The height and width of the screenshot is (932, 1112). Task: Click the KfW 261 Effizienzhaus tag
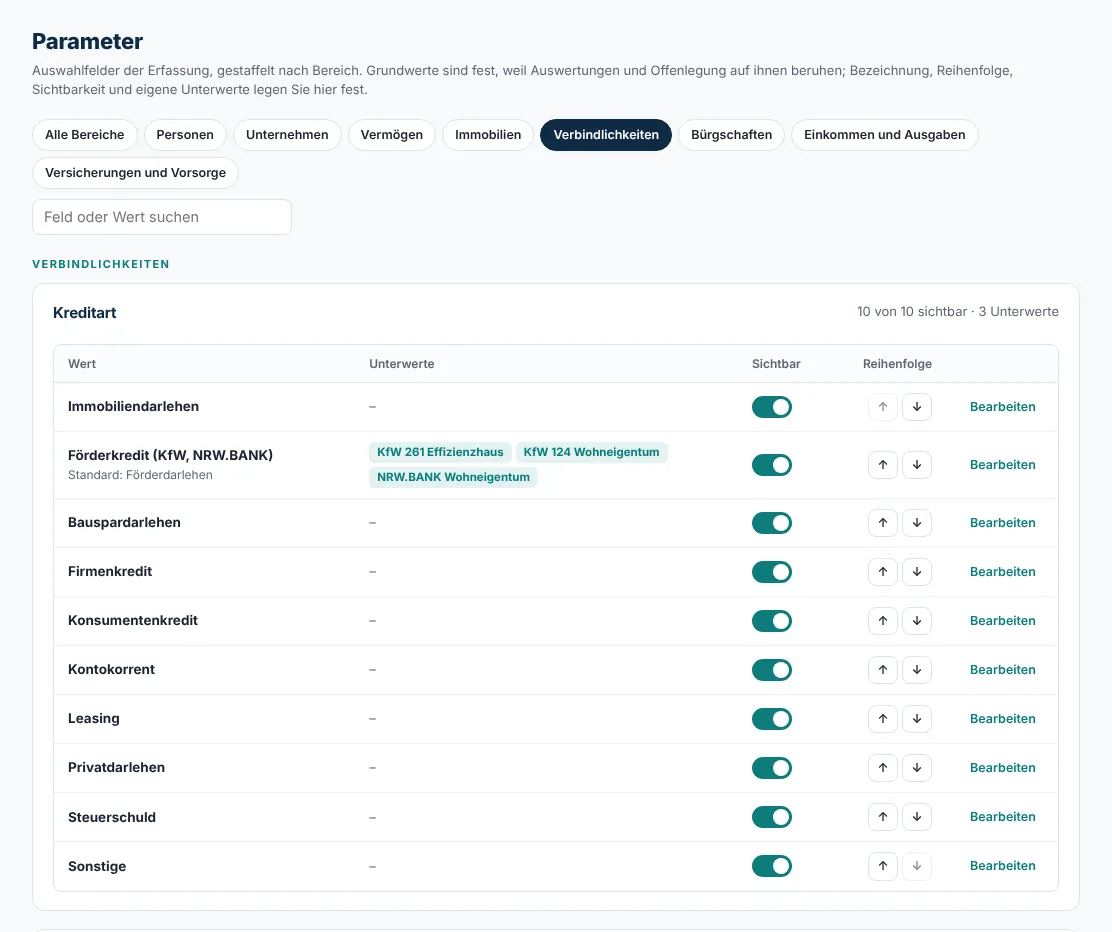coord(440,453)
